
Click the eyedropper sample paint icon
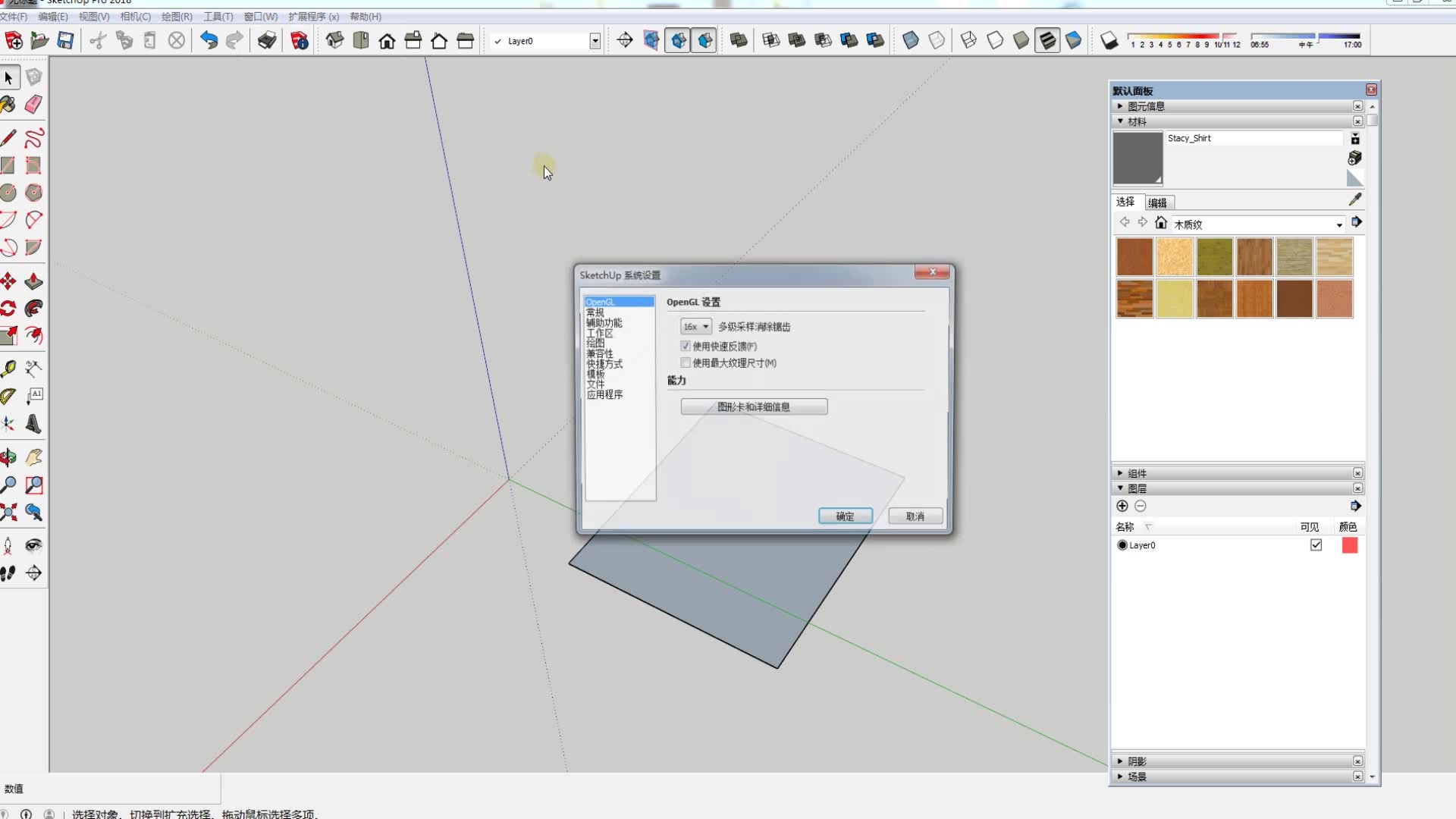(1355, 199)
